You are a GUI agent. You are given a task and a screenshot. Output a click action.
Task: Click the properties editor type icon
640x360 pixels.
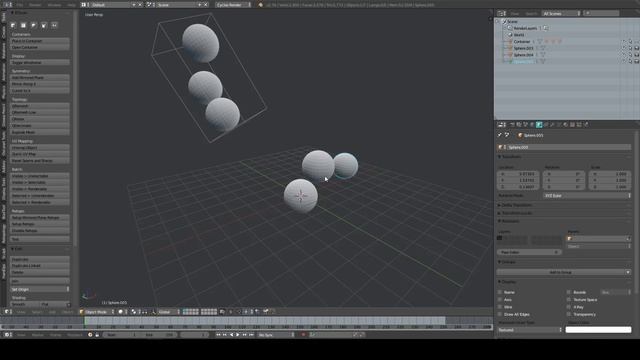coord(502,124)
